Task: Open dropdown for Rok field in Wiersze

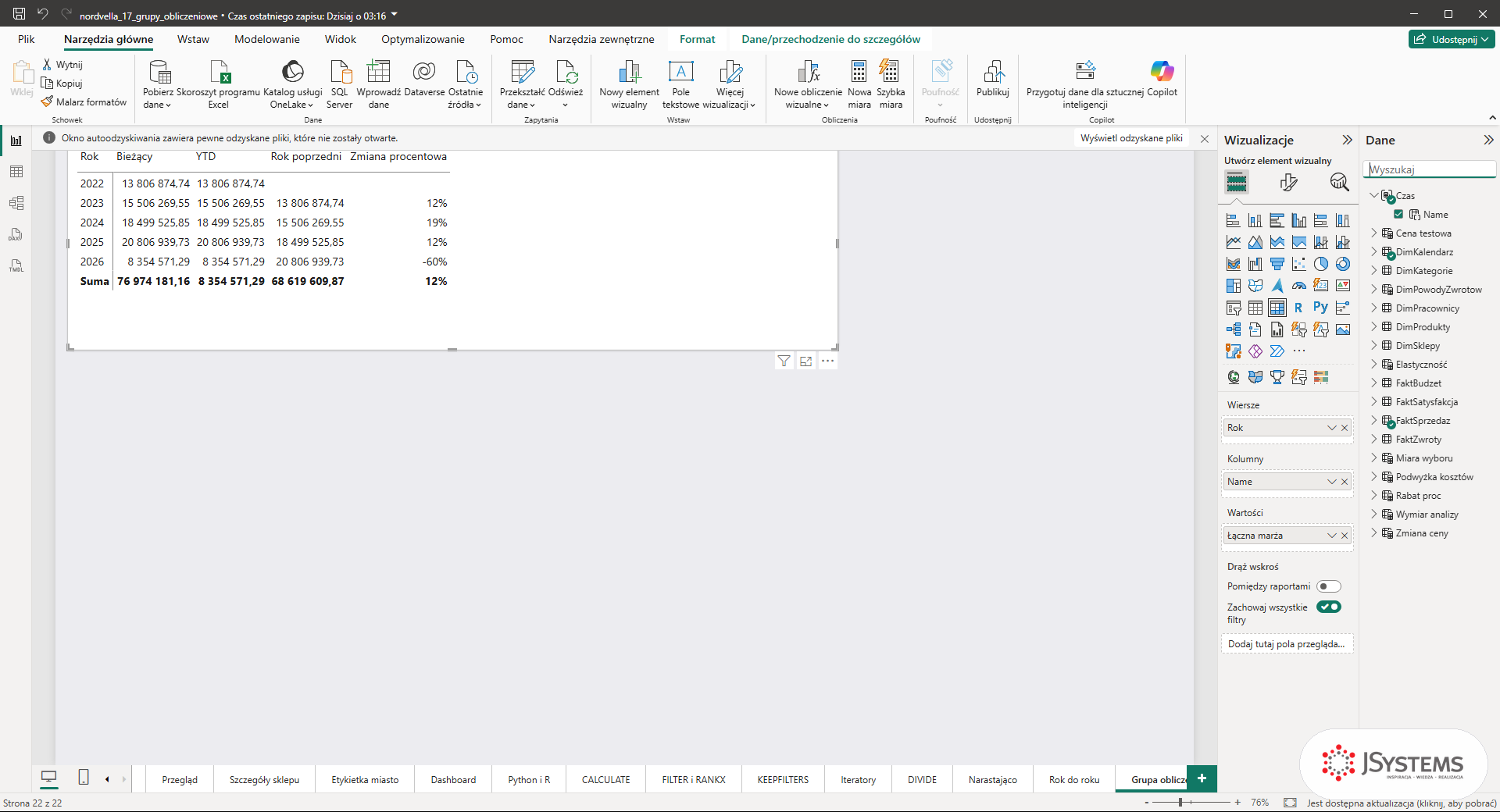Action: pyautogui.click(x=1331, y=428)
